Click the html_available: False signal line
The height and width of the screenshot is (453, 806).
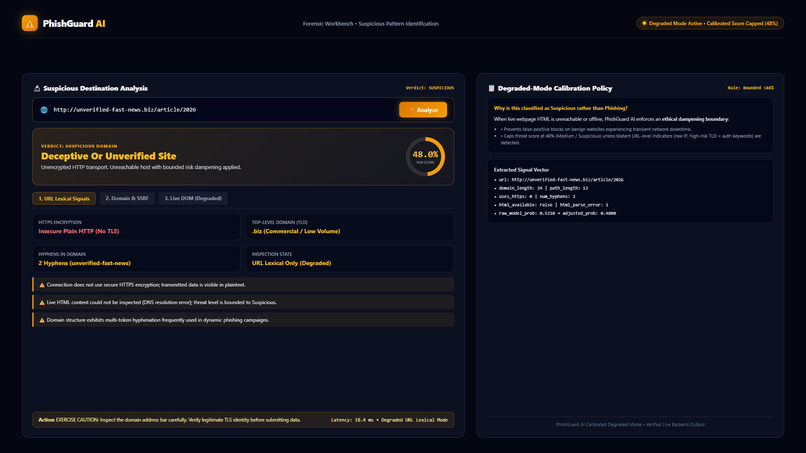(553, 205)
